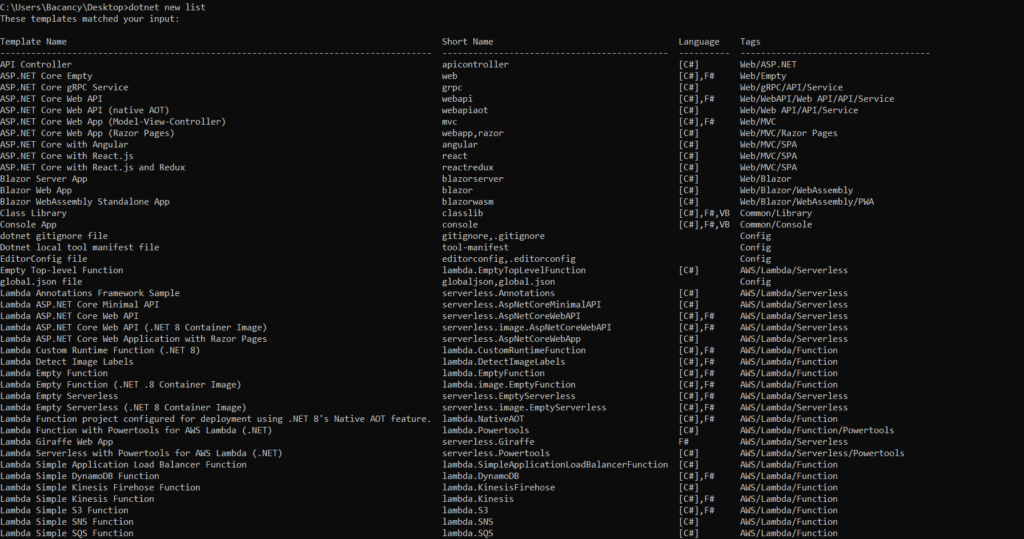
Task: Click 'serverless.Annotations' short name
Action: [x=498, y=293]
